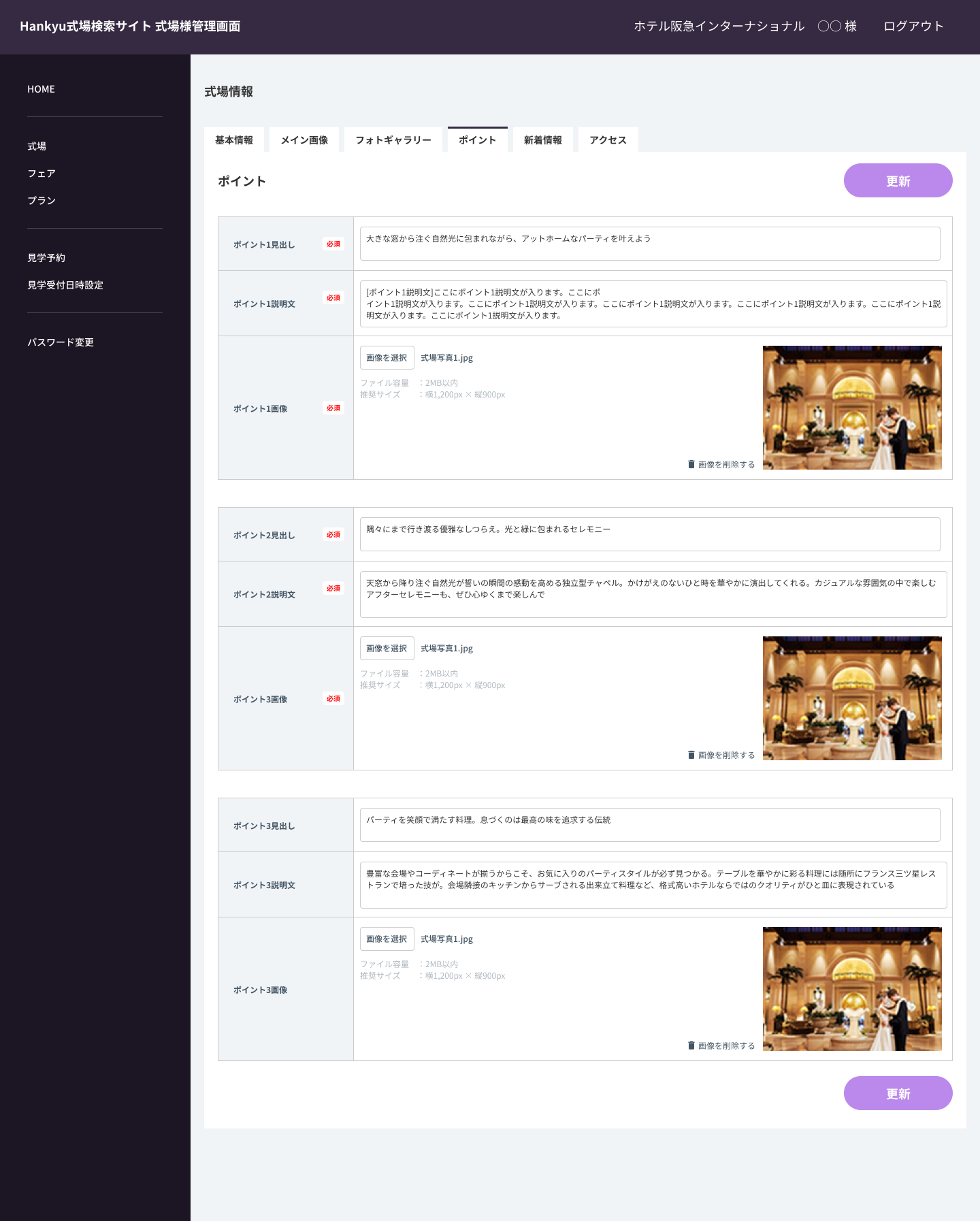Open the フォトギャラリー tab

click(393, 140)
